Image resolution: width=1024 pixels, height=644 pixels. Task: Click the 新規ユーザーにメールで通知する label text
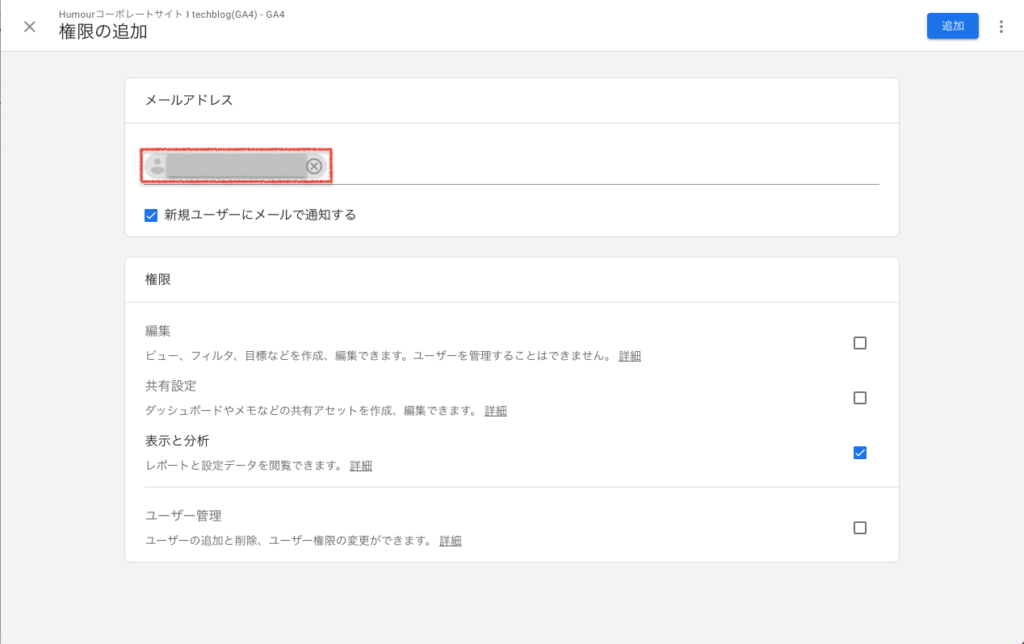coord(260,215)
